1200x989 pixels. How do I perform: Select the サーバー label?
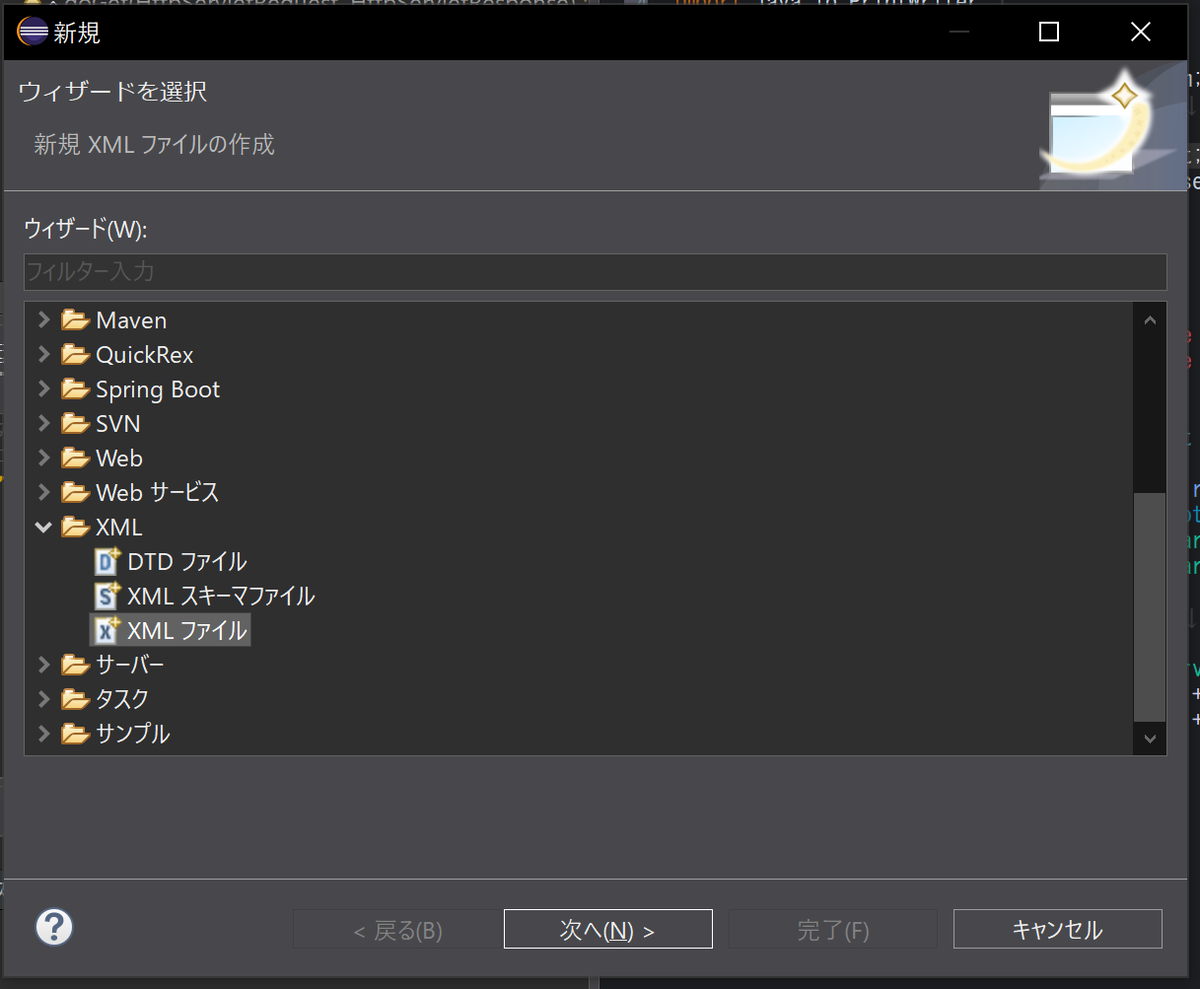point(130,665)
